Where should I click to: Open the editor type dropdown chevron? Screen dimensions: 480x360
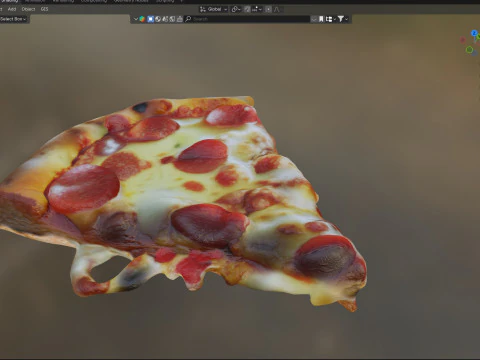coord(136,19)
